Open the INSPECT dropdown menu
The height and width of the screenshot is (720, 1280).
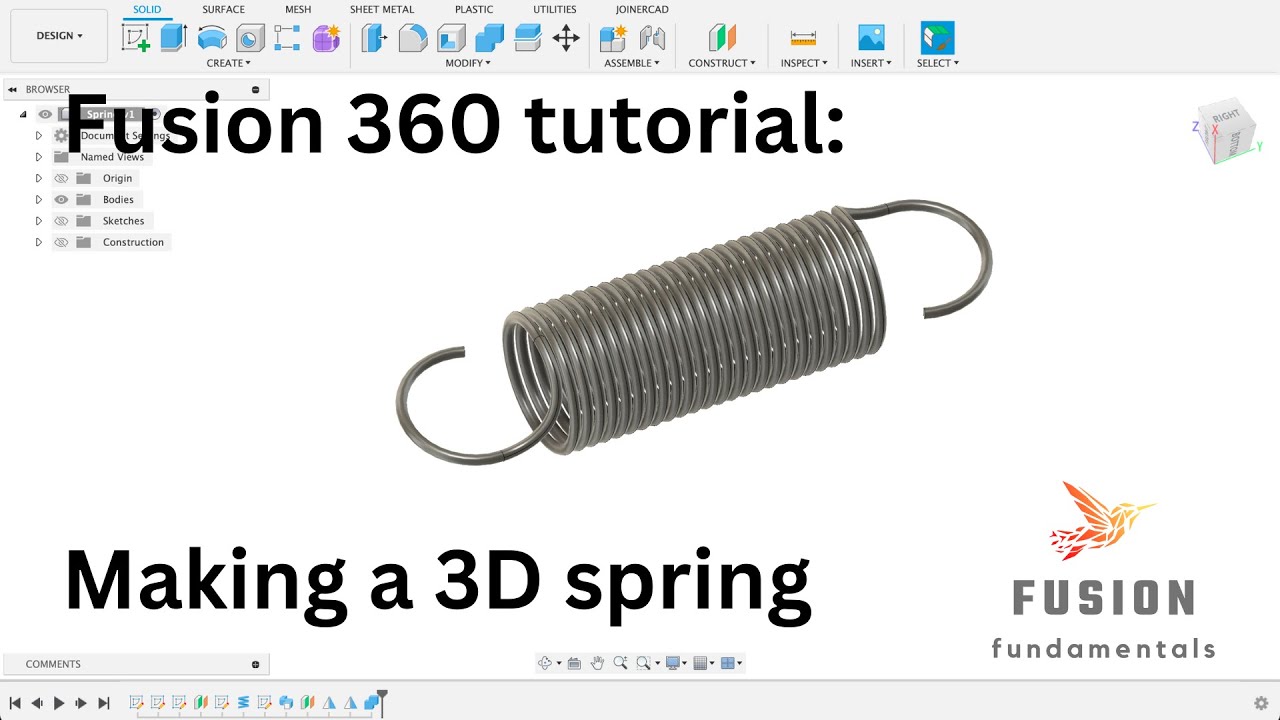tap(804, 63)
